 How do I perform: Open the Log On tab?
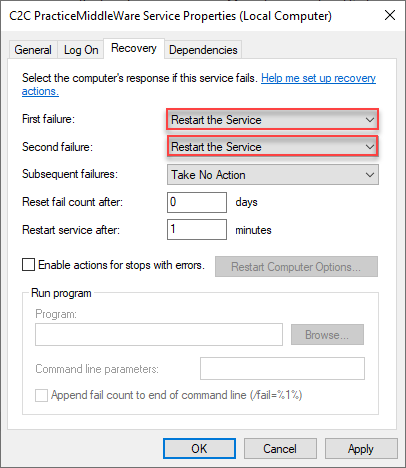pos(81,50)
